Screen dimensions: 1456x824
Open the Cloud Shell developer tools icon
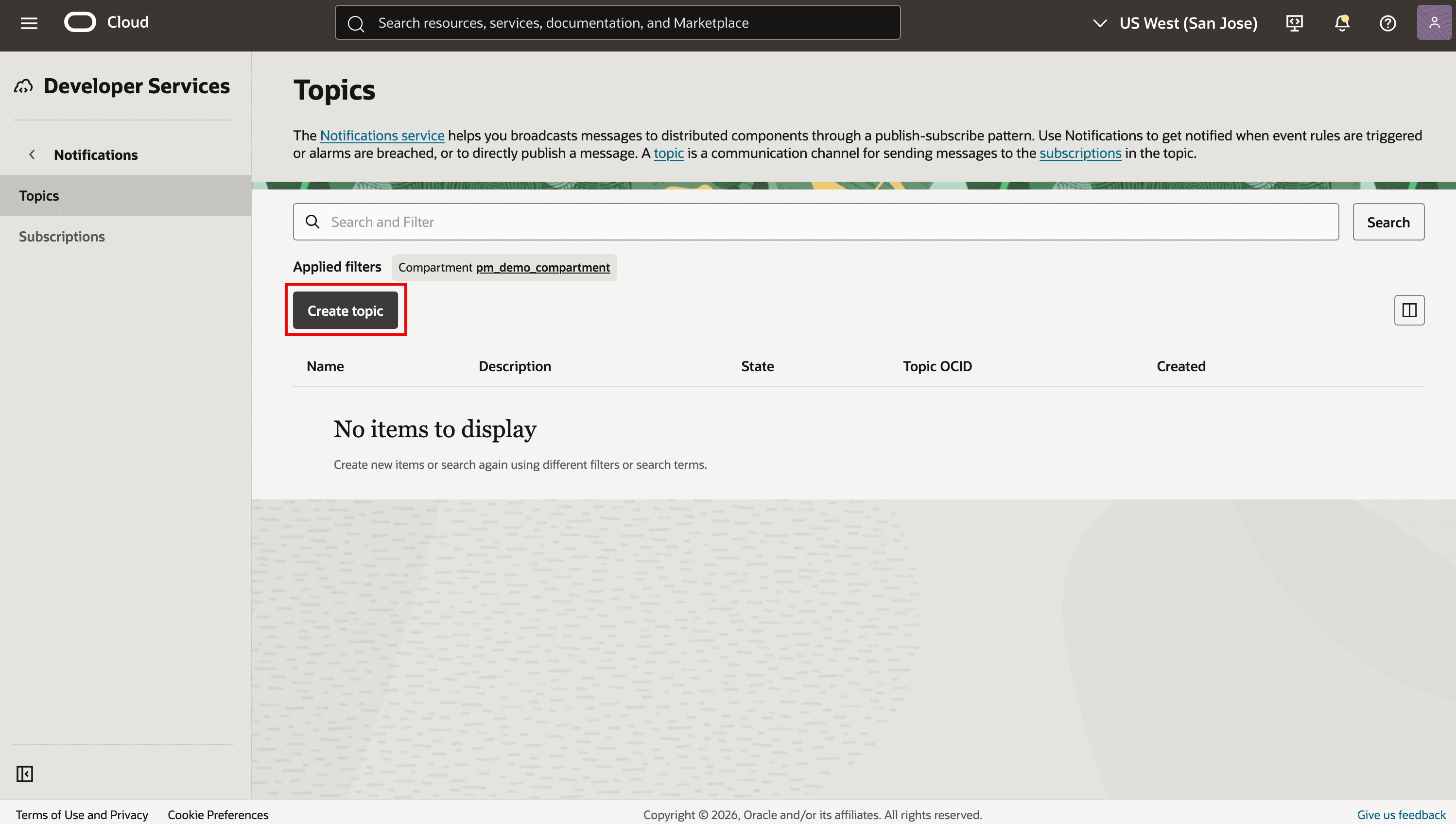click(x=1295, y=23)
